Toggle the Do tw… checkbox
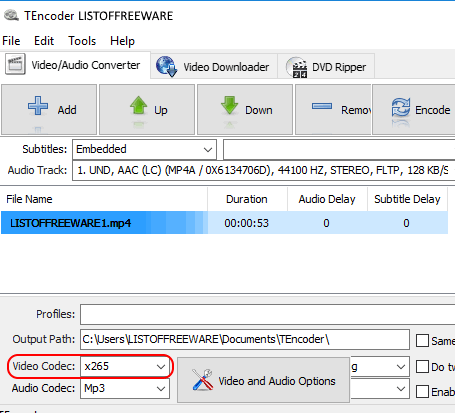Image resolution: width=455 pixels, height=413 pixels. pyautogui.click(x=422, y=367)
